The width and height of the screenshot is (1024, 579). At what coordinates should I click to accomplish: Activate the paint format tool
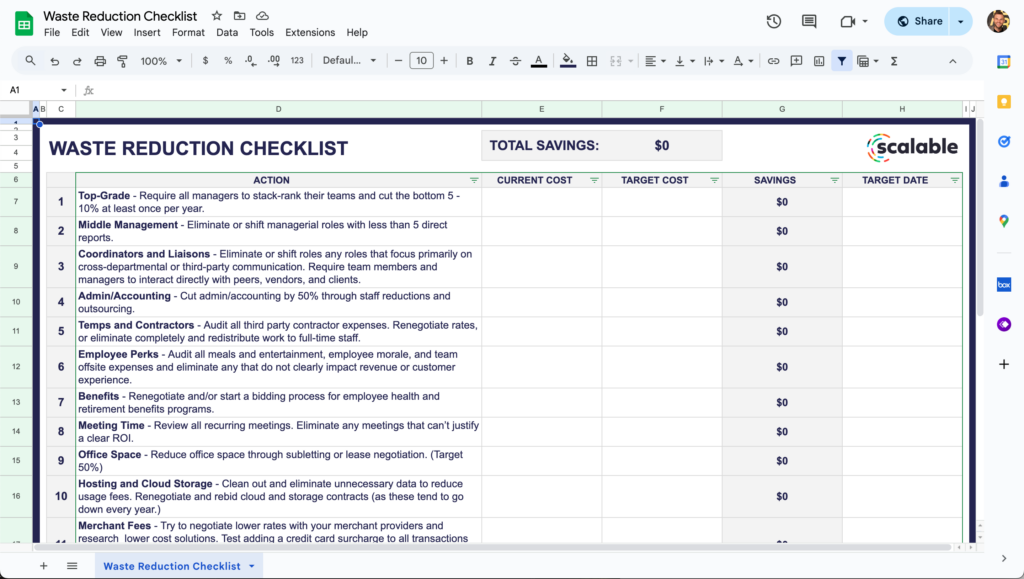122,61
